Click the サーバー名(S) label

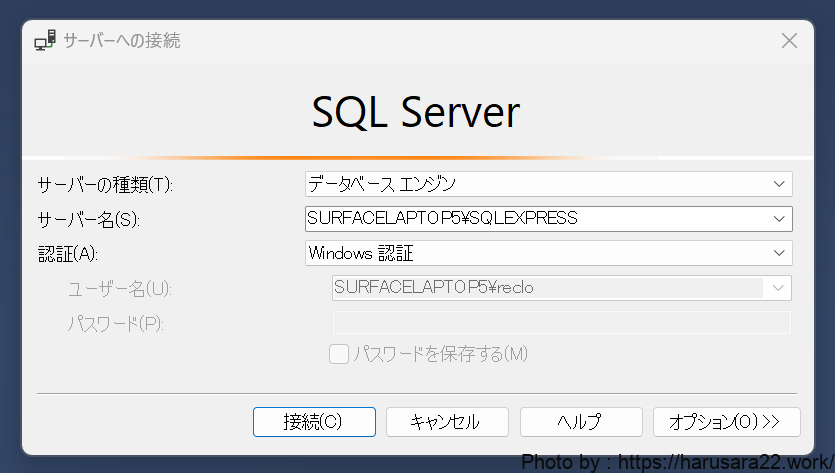pyautogui.click(x=89, y=219)
